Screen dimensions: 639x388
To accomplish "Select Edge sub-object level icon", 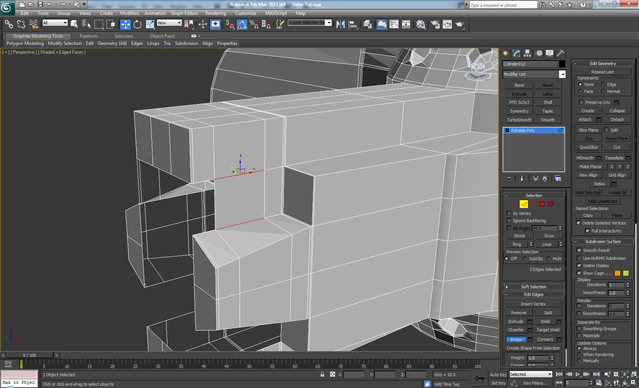I will (524, 204).
